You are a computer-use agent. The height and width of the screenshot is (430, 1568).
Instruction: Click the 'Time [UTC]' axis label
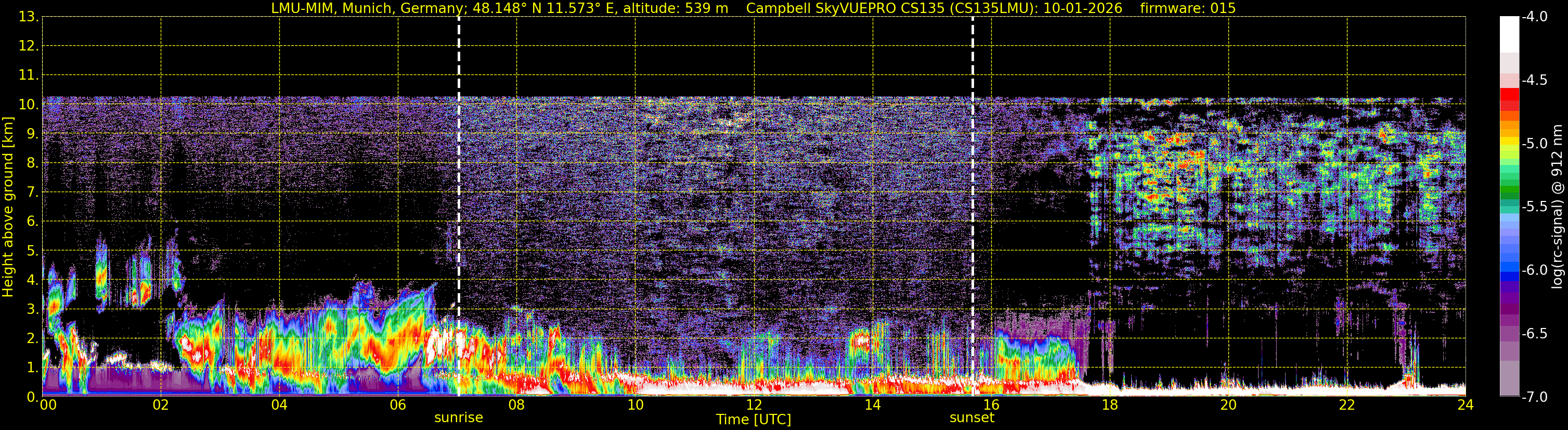[x=754, y=420]
